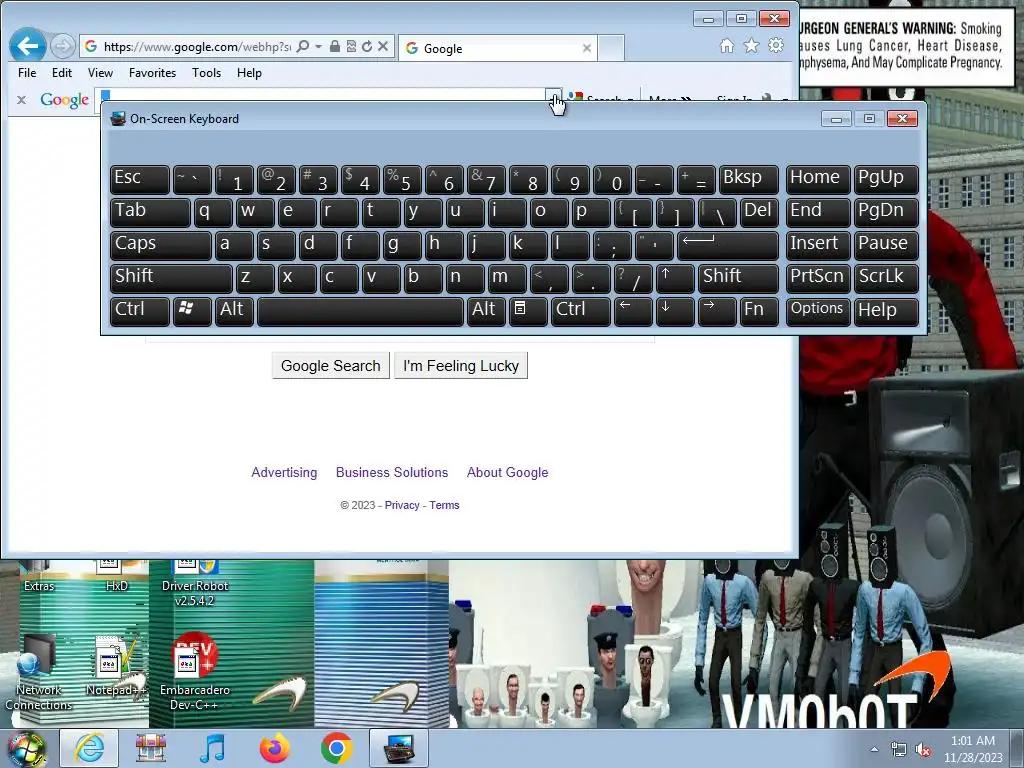The width and height of the screenshot is (1024, 768).
Task: Toggle the left Ctrl key on On-Screen Keyboard
Action: 140,310
